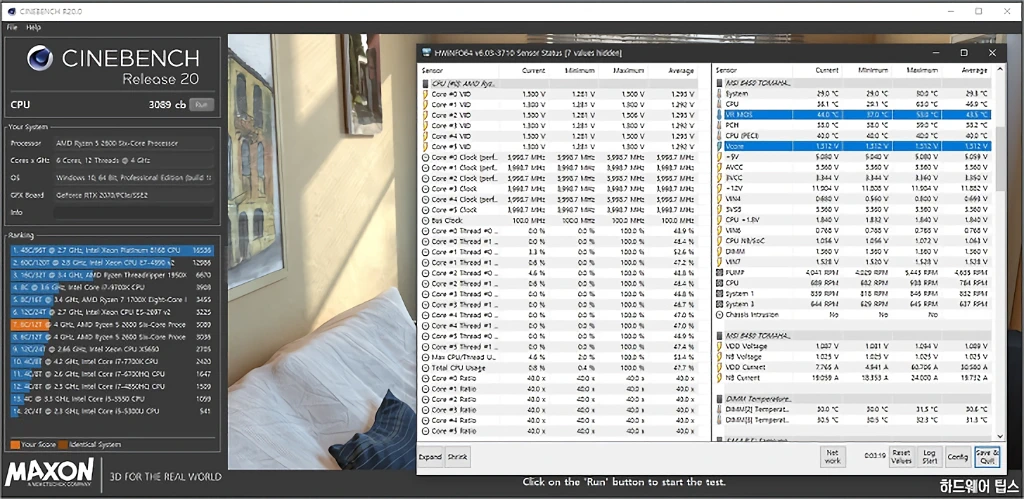Click the Total CPU Usage row icon
The height and width of the screenshot is (499, 1024).
pyautogui.click(x=426, y=368)
